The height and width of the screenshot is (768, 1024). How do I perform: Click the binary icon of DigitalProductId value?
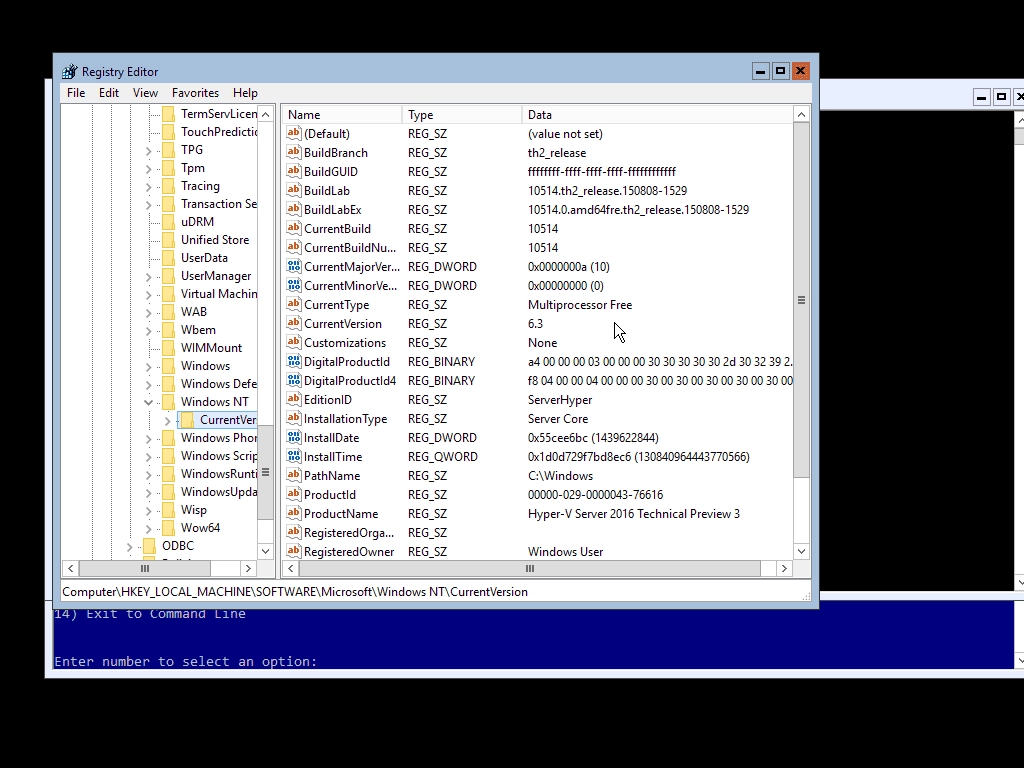(294, 361)
